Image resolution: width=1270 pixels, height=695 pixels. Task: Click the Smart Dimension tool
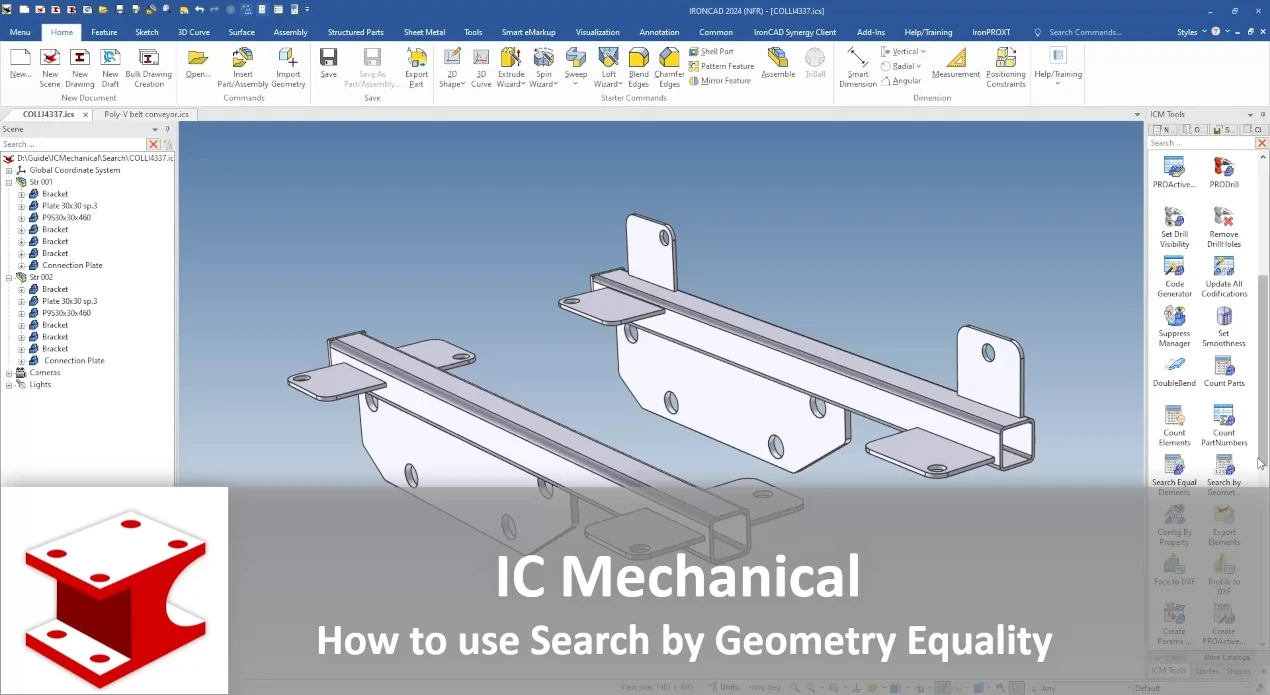(858, 67)
